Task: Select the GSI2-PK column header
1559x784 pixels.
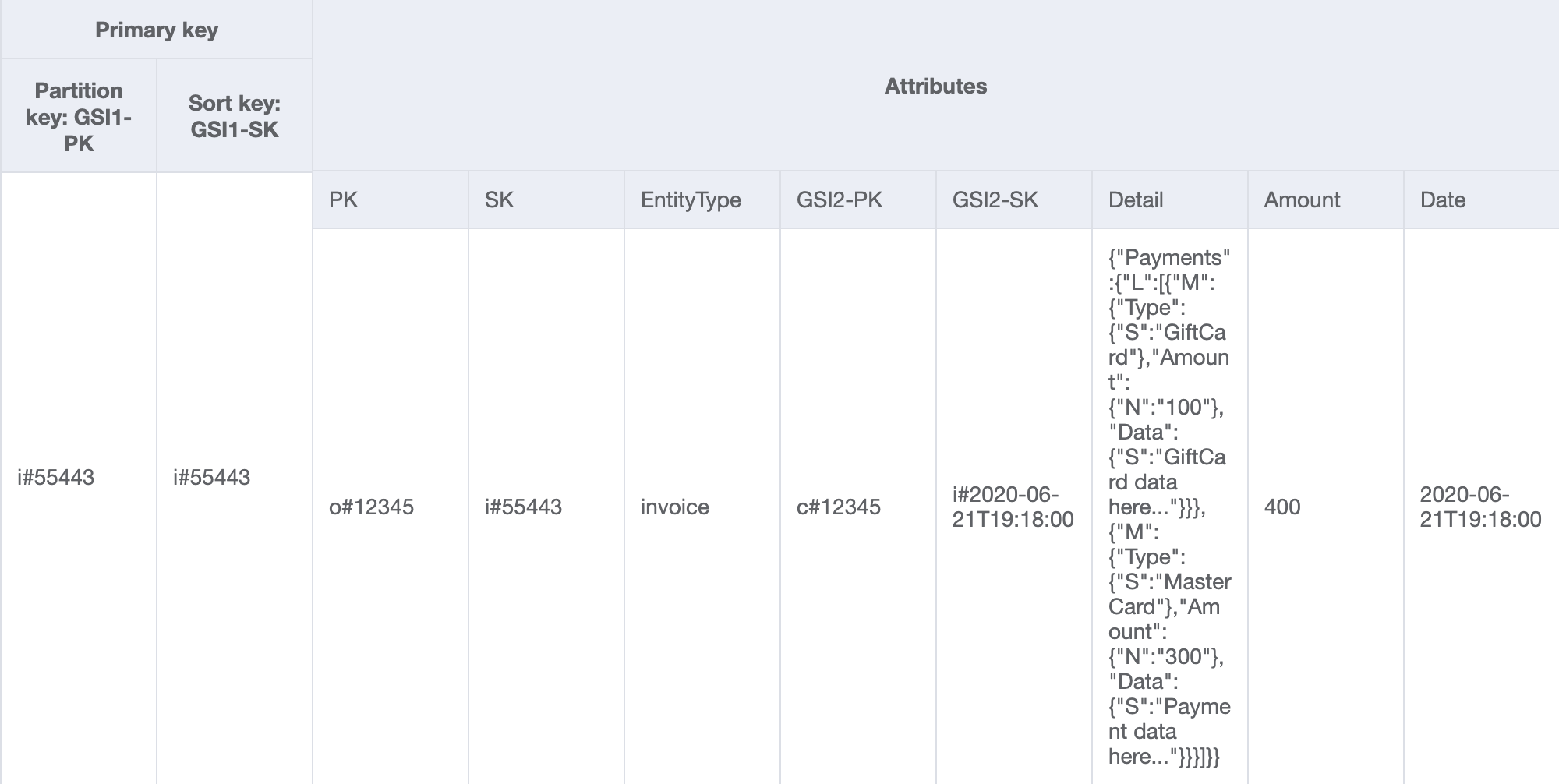Action: [840, 200]
